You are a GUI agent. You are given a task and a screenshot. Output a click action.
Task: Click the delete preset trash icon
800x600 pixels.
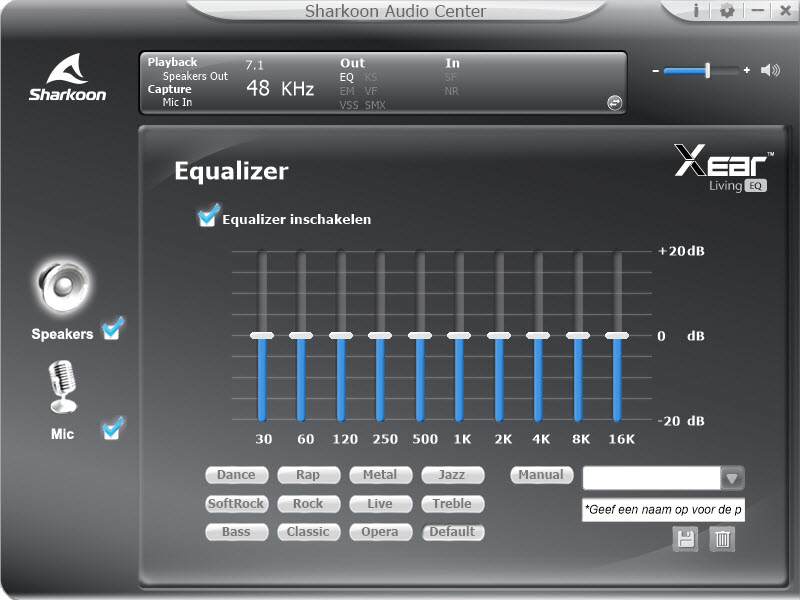coord(722,539)
